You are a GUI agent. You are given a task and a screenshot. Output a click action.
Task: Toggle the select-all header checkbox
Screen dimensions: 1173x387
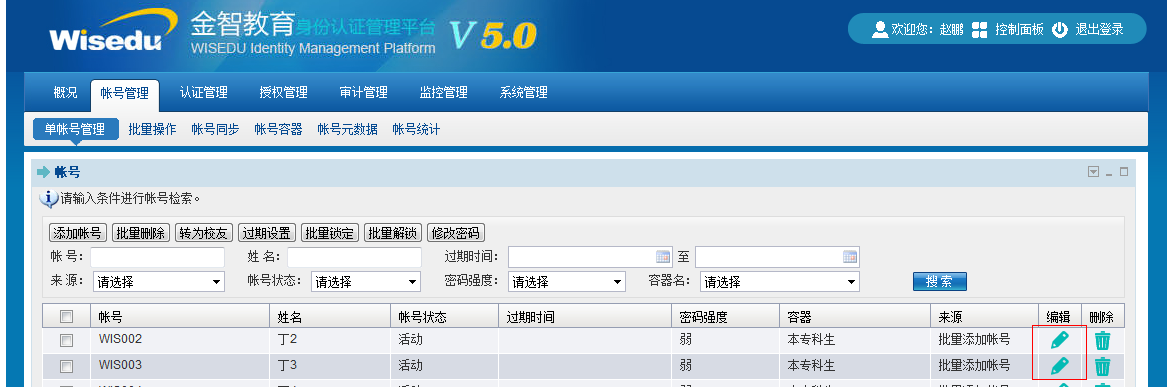pos(67,317)
